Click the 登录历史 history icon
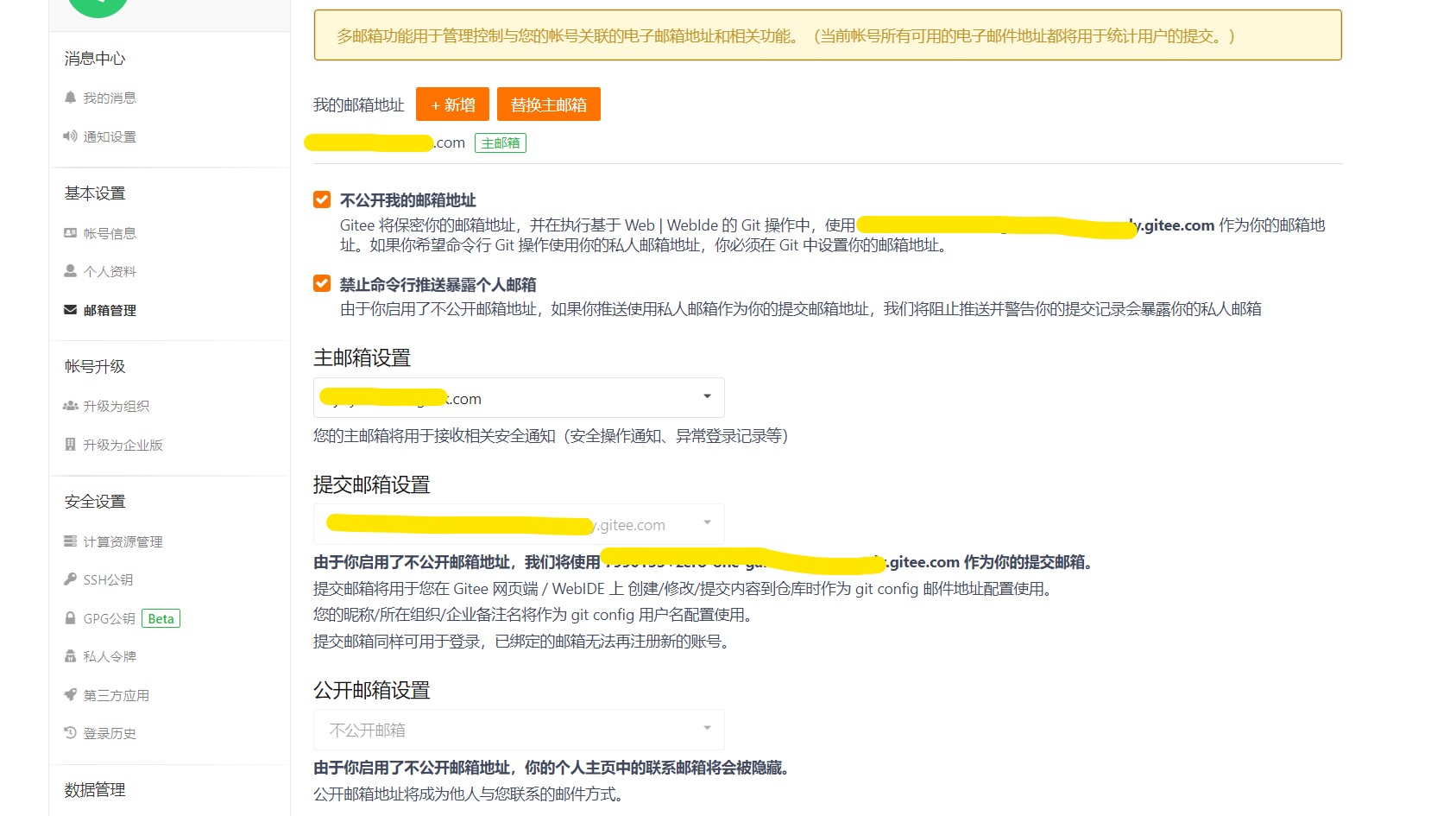This screenshot has height=816, width=1456. 71,732
